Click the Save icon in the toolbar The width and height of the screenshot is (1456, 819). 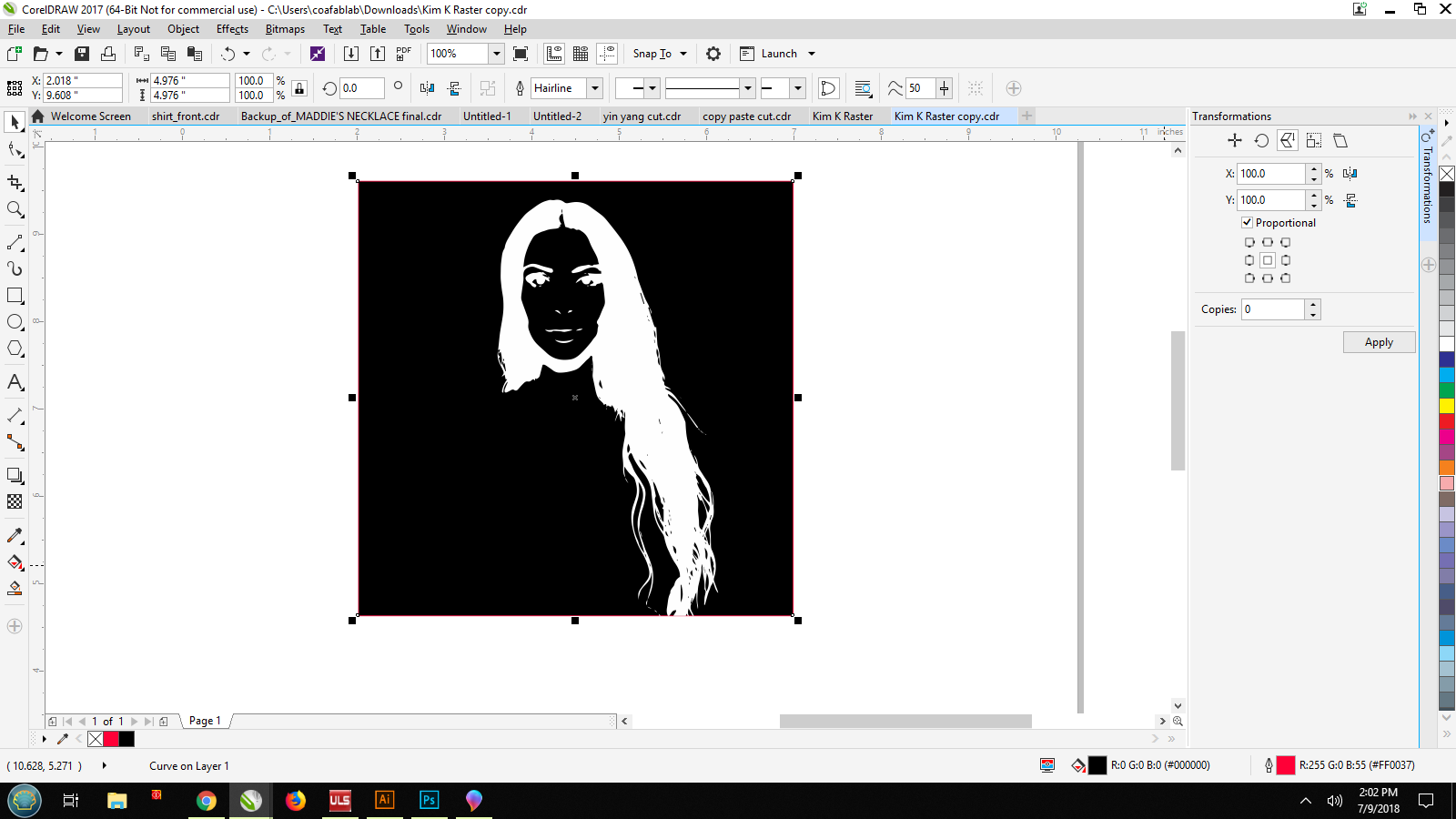[82, 54]
